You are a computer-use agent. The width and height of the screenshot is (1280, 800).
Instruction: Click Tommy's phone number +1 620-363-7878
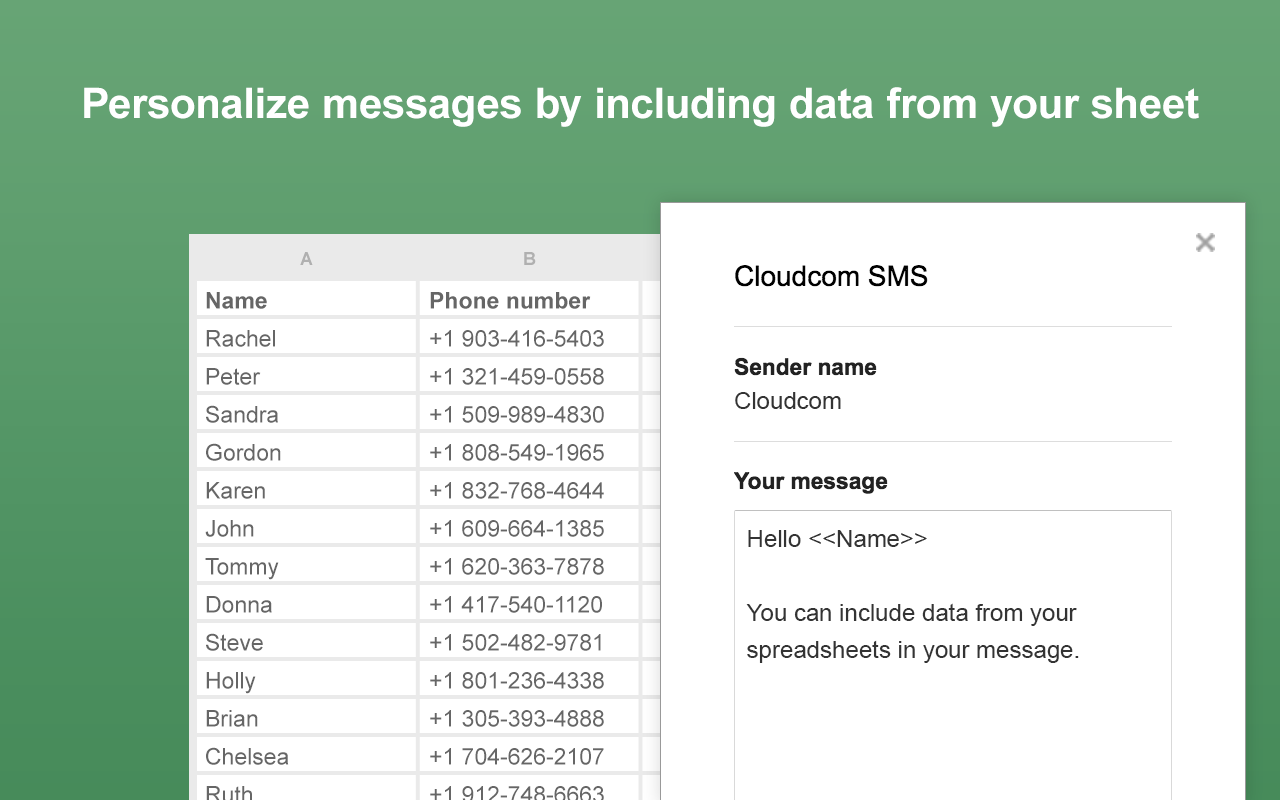529,566
